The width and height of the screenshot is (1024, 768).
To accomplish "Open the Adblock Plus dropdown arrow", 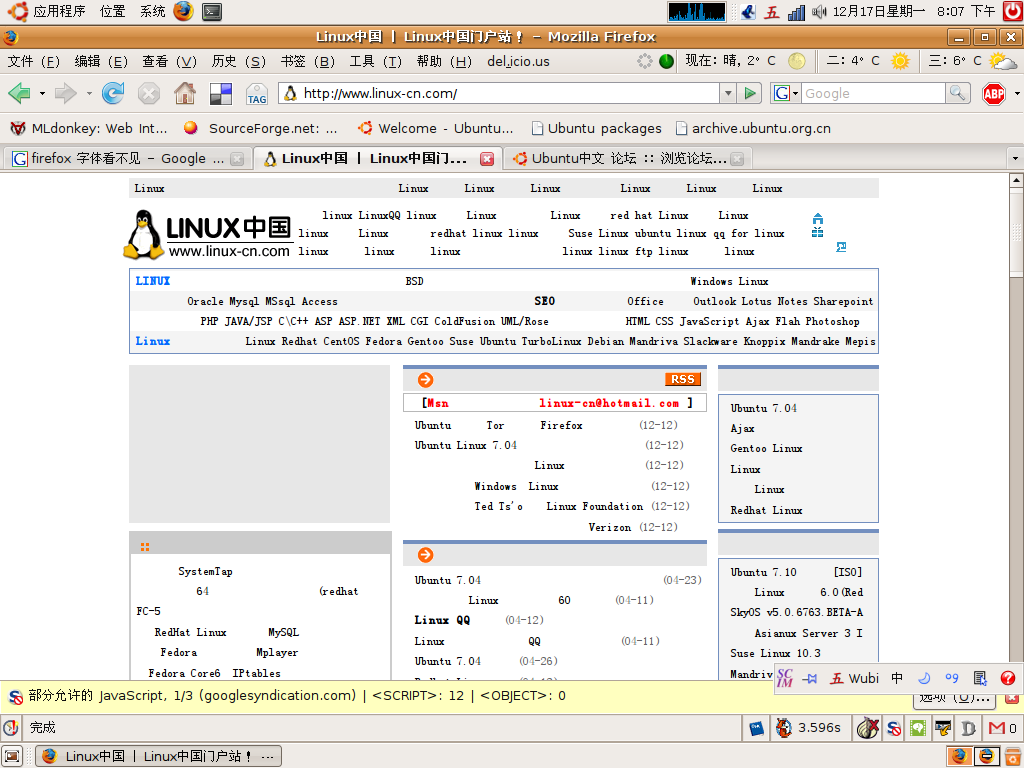I will click(1016, 94).
